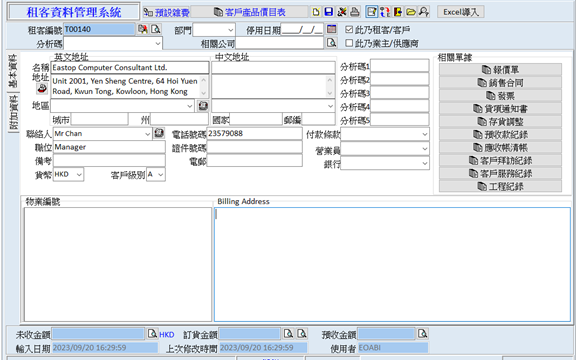Click the 相關公司 input field
Screen dimensions: 576x360
(280, 43)
